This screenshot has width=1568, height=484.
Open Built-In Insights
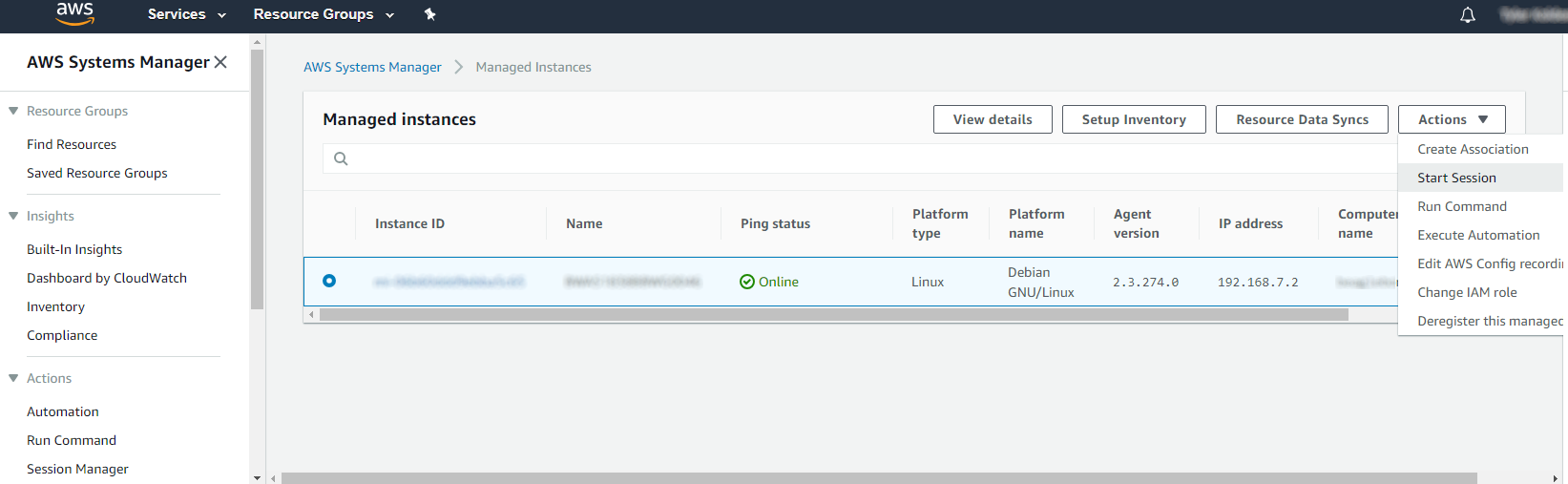coord(74,249)
